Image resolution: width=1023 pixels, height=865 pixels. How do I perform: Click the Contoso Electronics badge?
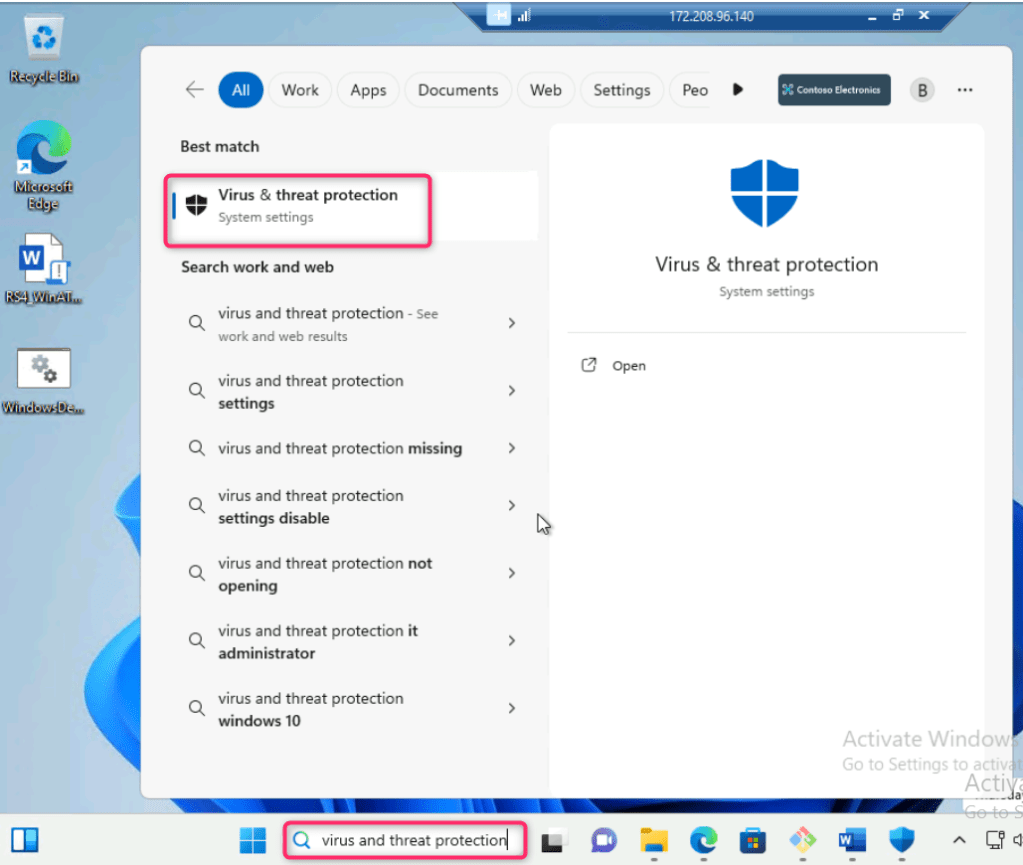(834, 90)
